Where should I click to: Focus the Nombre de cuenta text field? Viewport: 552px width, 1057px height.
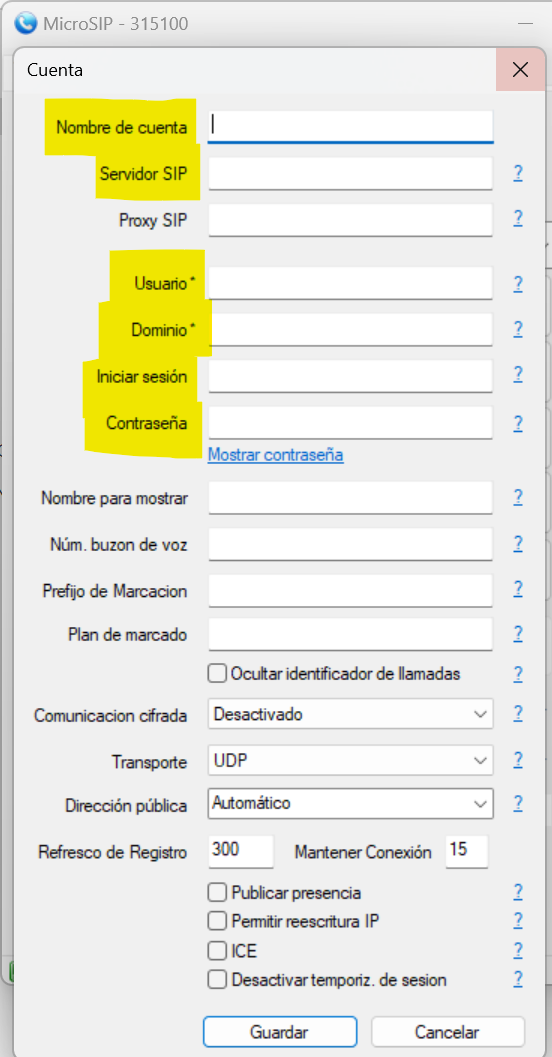click(350, 126)
